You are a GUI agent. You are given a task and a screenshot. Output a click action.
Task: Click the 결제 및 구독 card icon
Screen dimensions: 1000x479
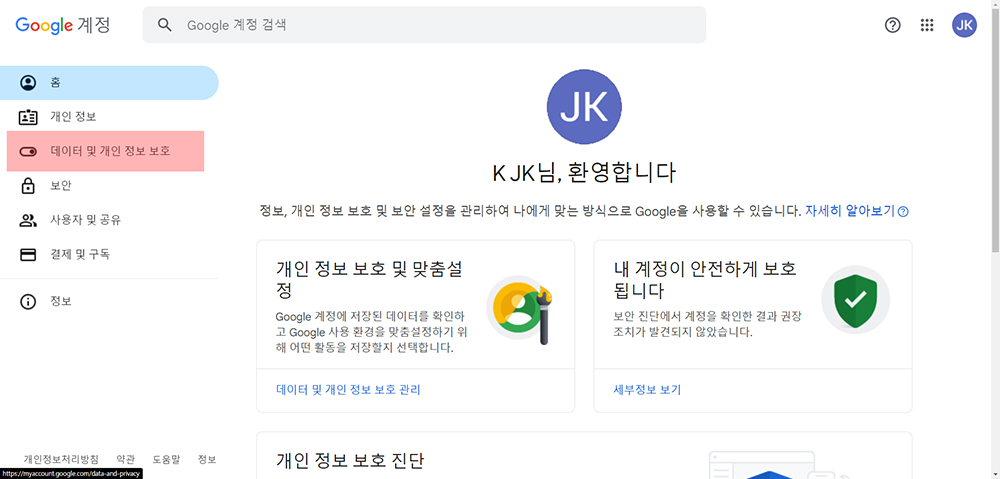28,254
